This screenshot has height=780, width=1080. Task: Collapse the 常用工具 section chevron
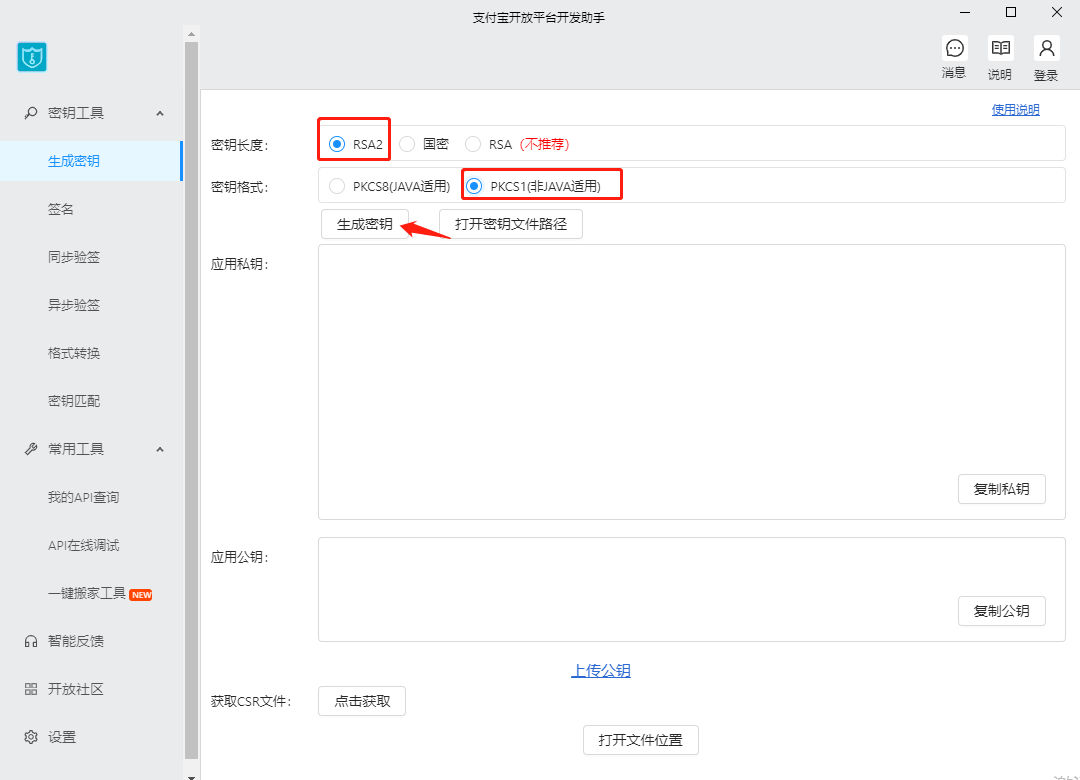tap(160, 449)
